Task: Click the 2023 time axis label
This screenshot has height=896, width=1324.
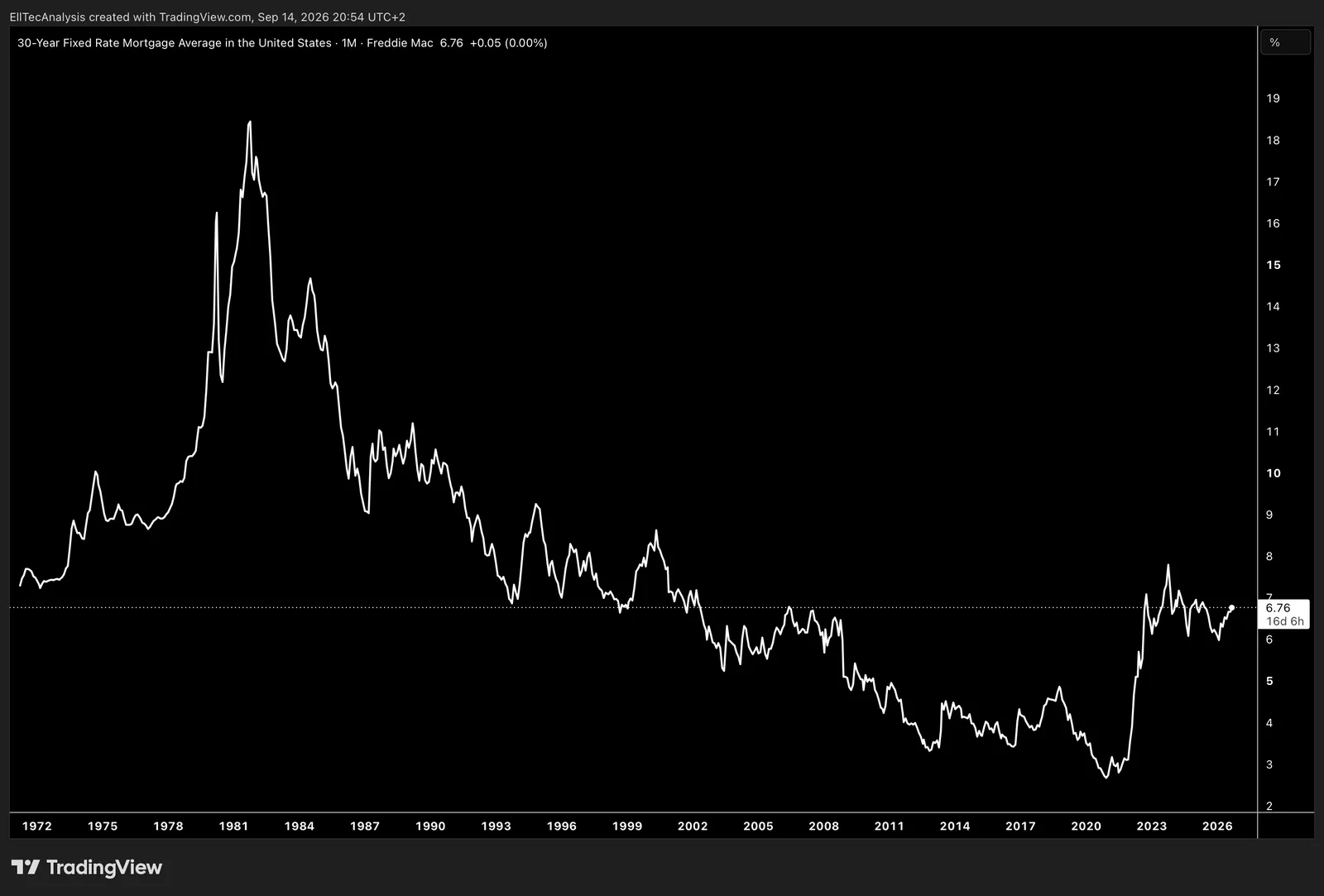Action: pyautogui.click(x=1152, y=826)
